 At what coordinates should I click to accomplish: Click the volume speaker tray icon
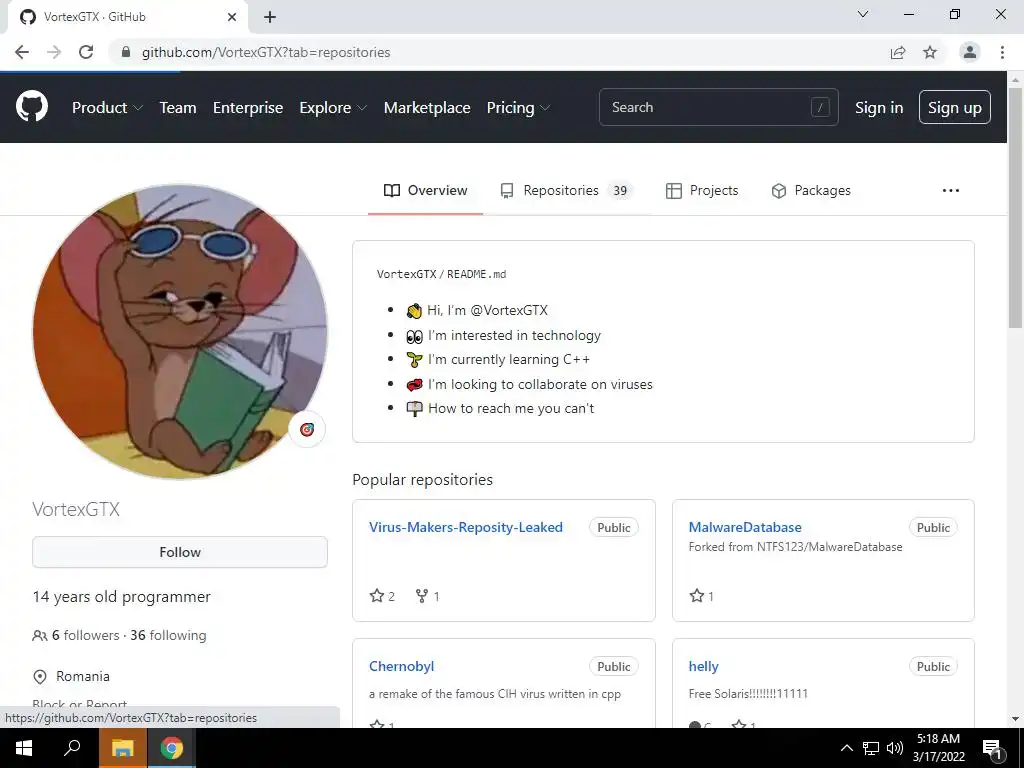tap(895, 748)
